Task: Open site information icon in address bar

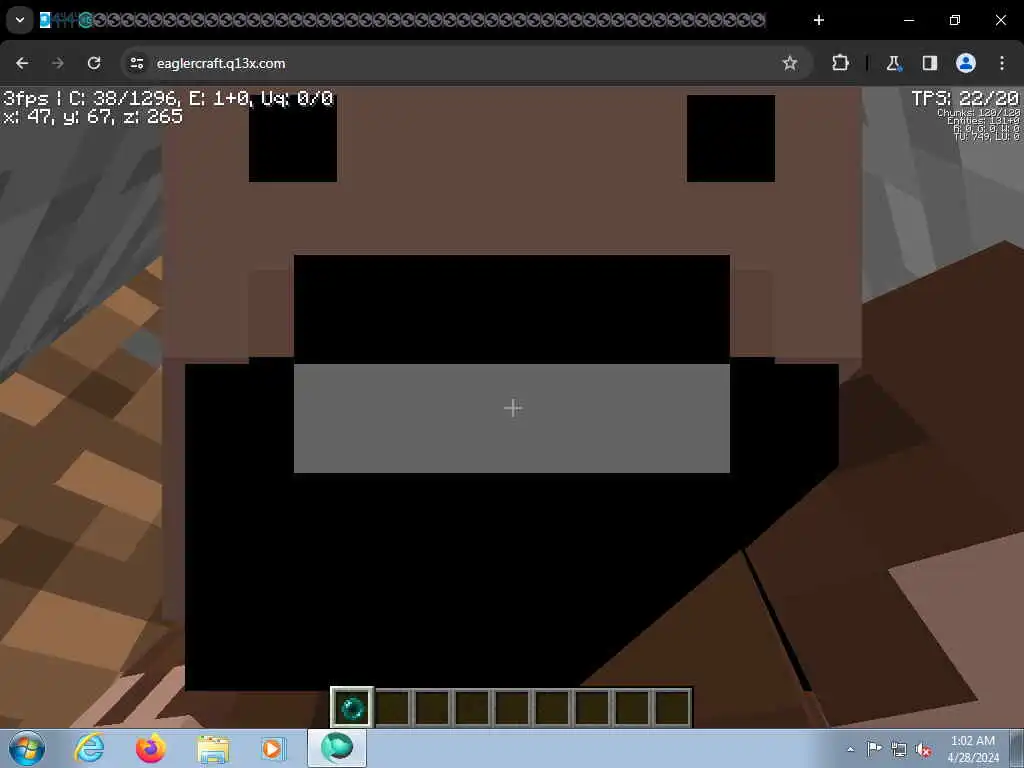Action: [136, 63]
